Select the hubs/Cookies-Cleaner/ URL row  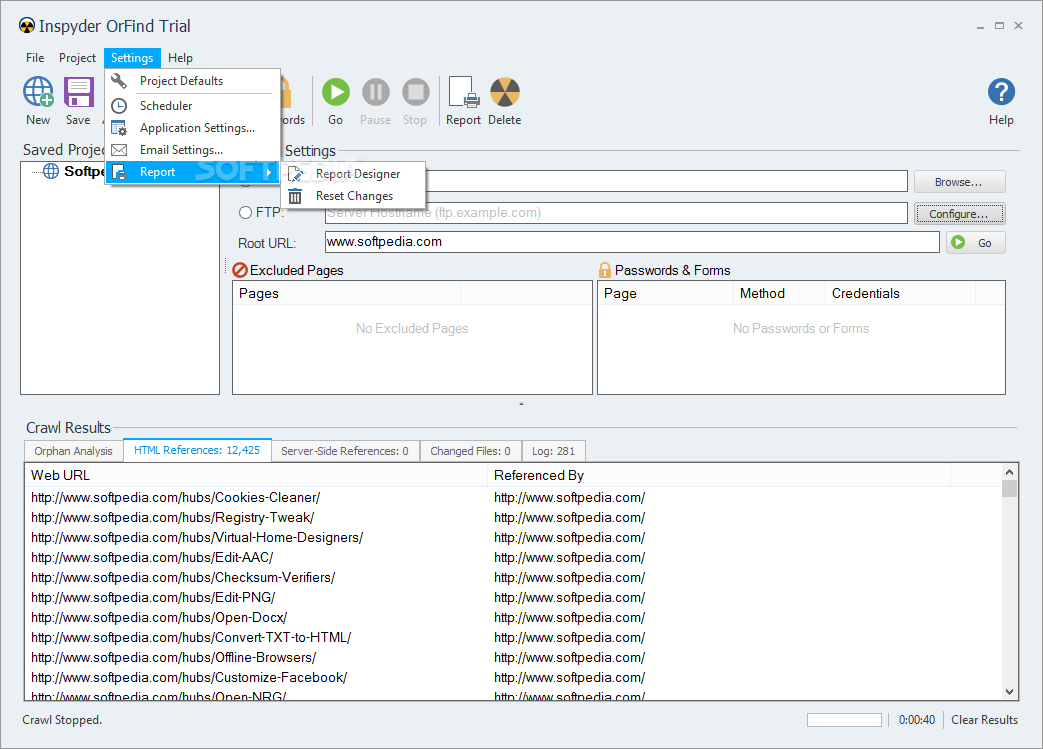tap(513, 498)
